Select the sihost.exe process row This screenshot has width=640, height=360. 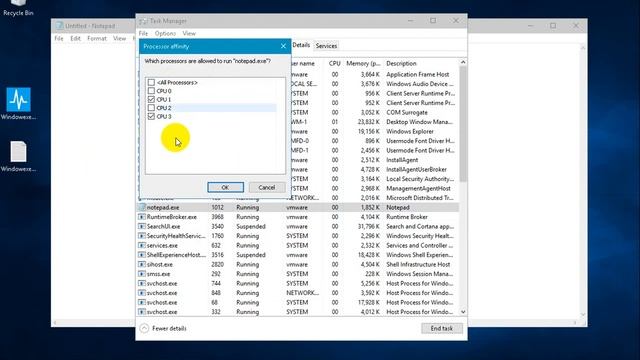click(x=298, y=264)
